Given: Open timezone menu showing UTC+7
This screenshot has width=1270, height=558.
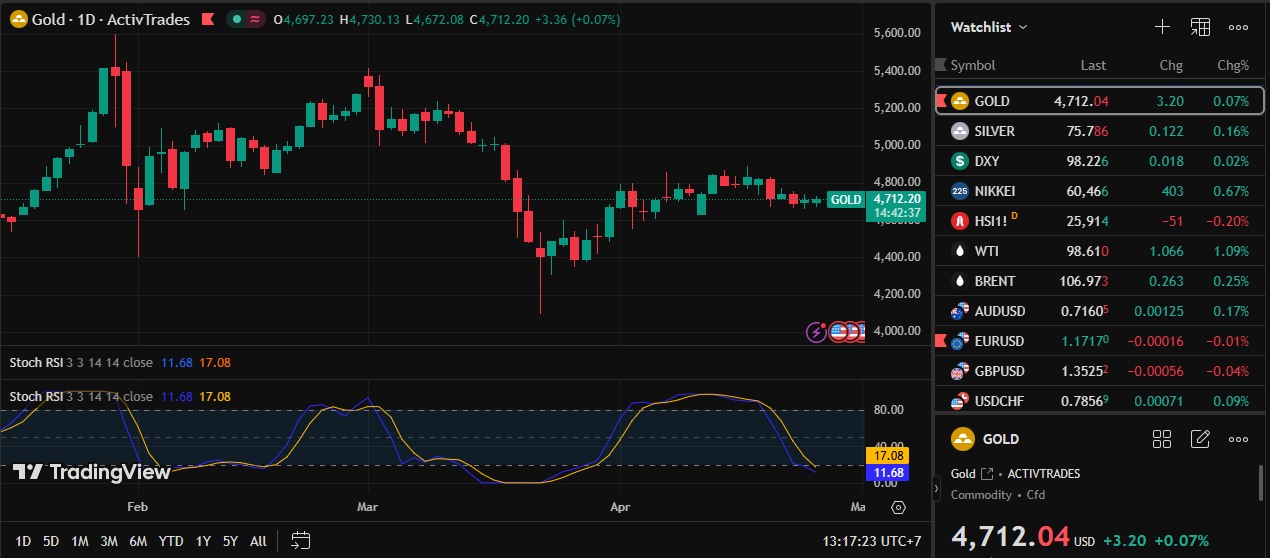Looking at the screenshot, I should [x=871, y=541].
